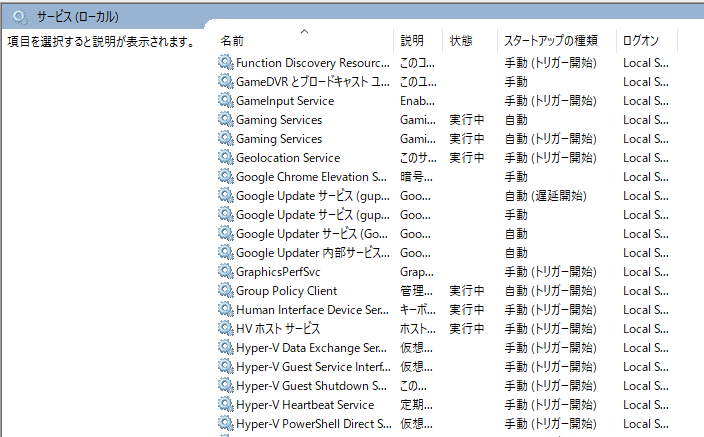Select the Geolocation Service row

click(447, 157)
